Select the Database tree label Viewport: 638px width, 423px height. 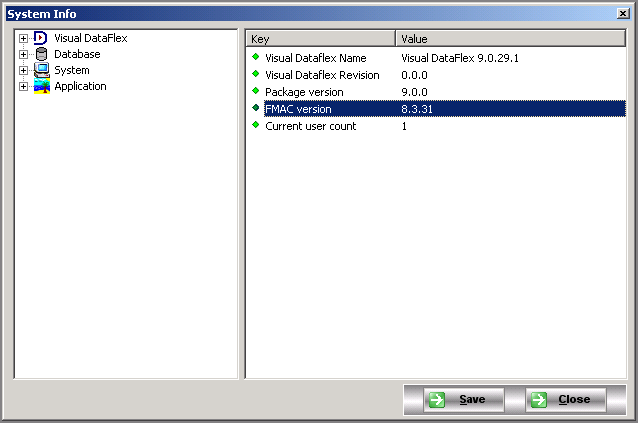pyautogui.click(x=77, y=54)
